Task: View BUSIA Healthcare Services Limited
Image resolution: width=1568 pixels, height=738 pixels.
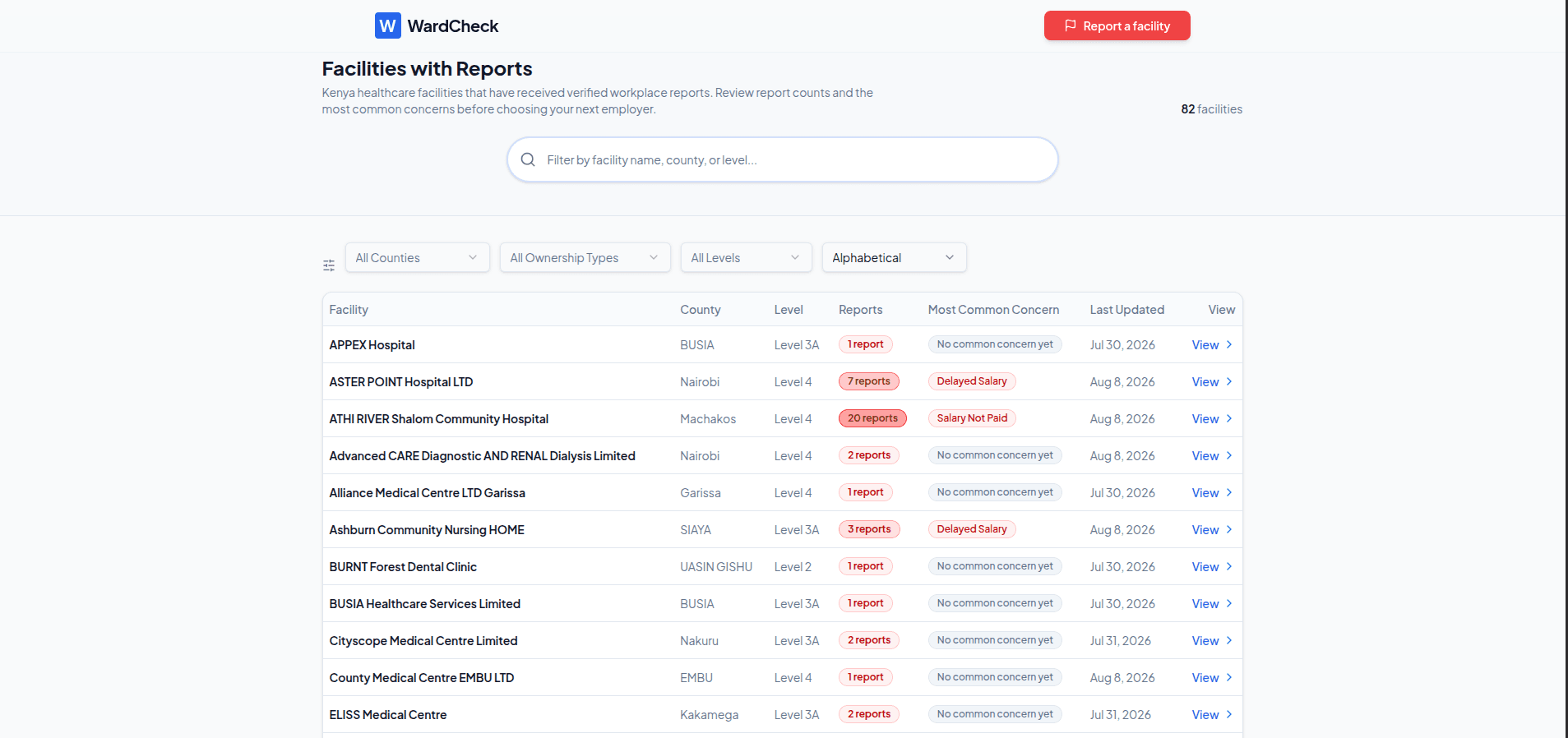Action: point(1211,603)
